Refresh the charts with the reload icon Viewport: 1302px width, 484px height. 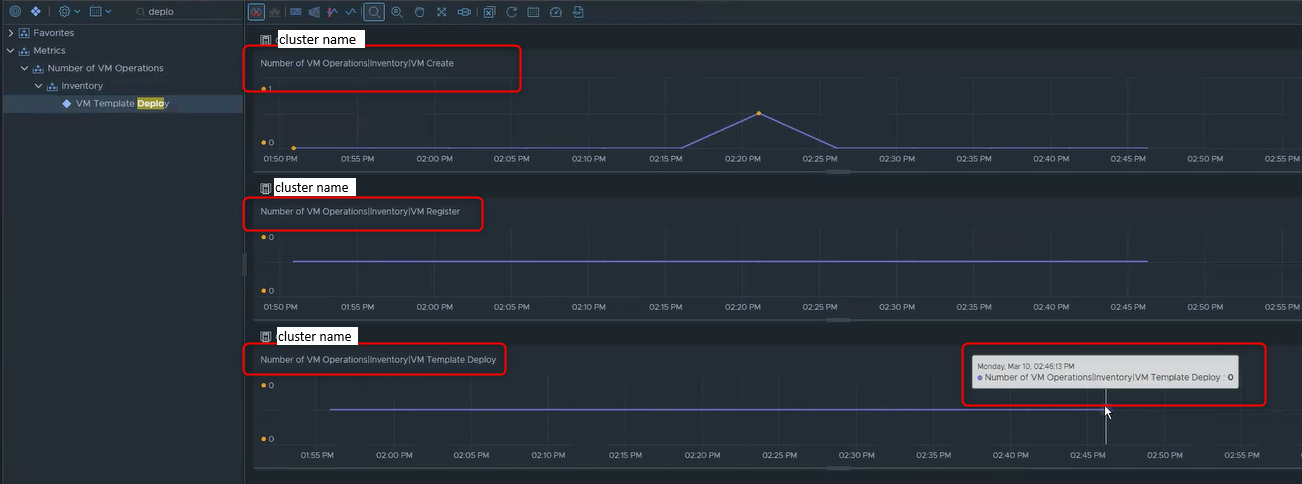pos(511,12)
